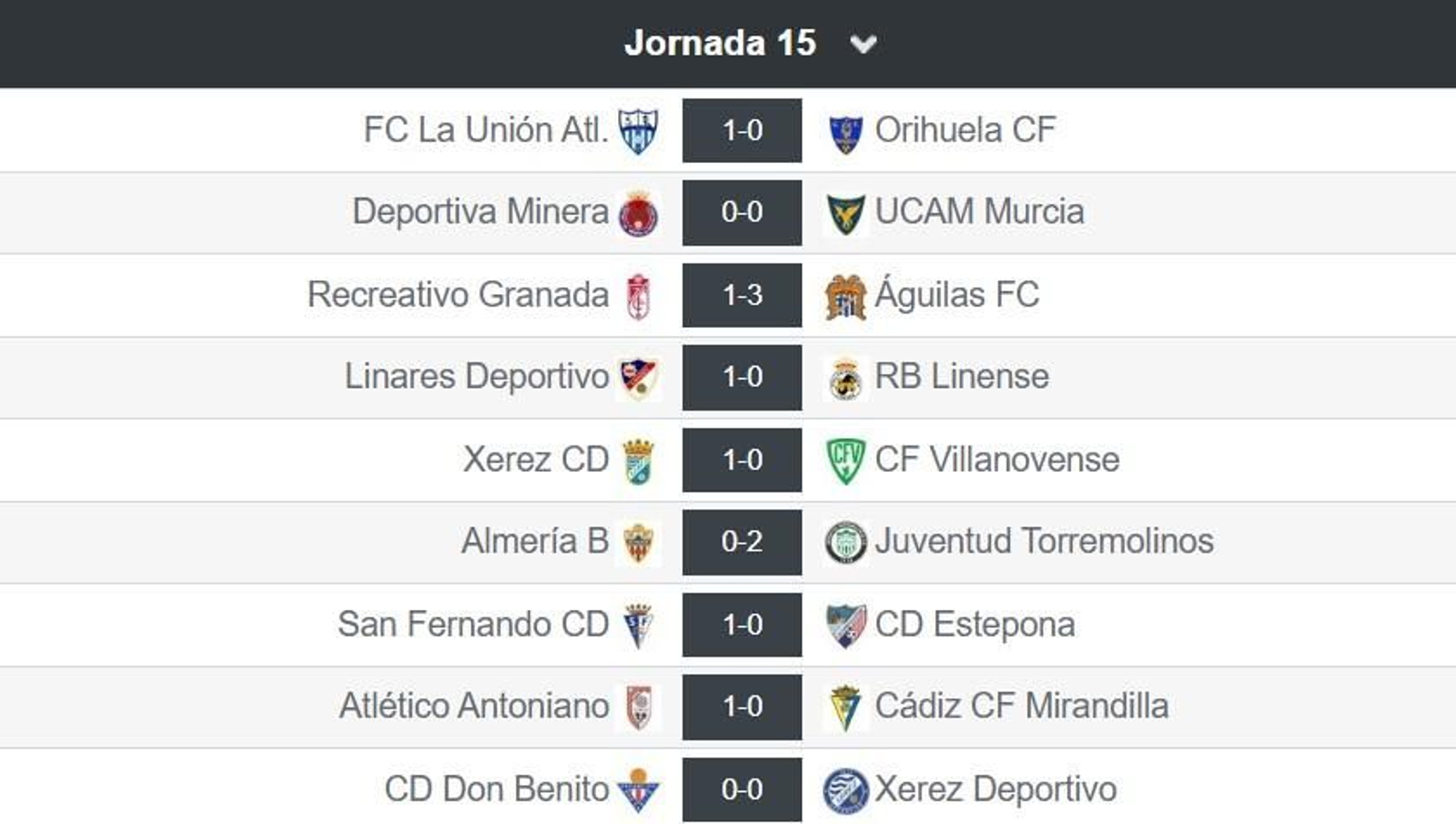Click the Águilas FC club badge
Screen dimensions: 1456x824
846,294
